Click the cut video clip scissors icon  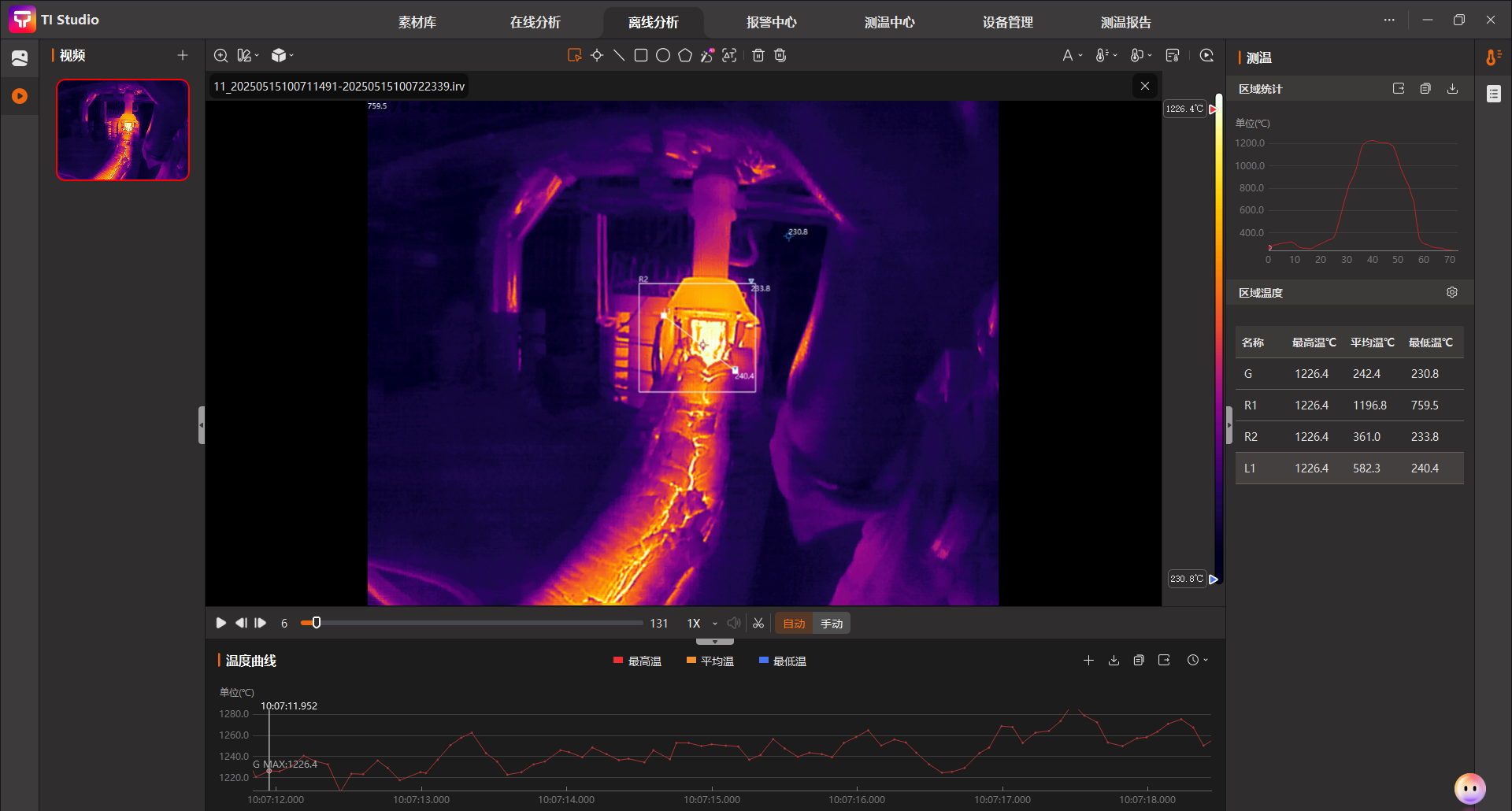[758, 623]
